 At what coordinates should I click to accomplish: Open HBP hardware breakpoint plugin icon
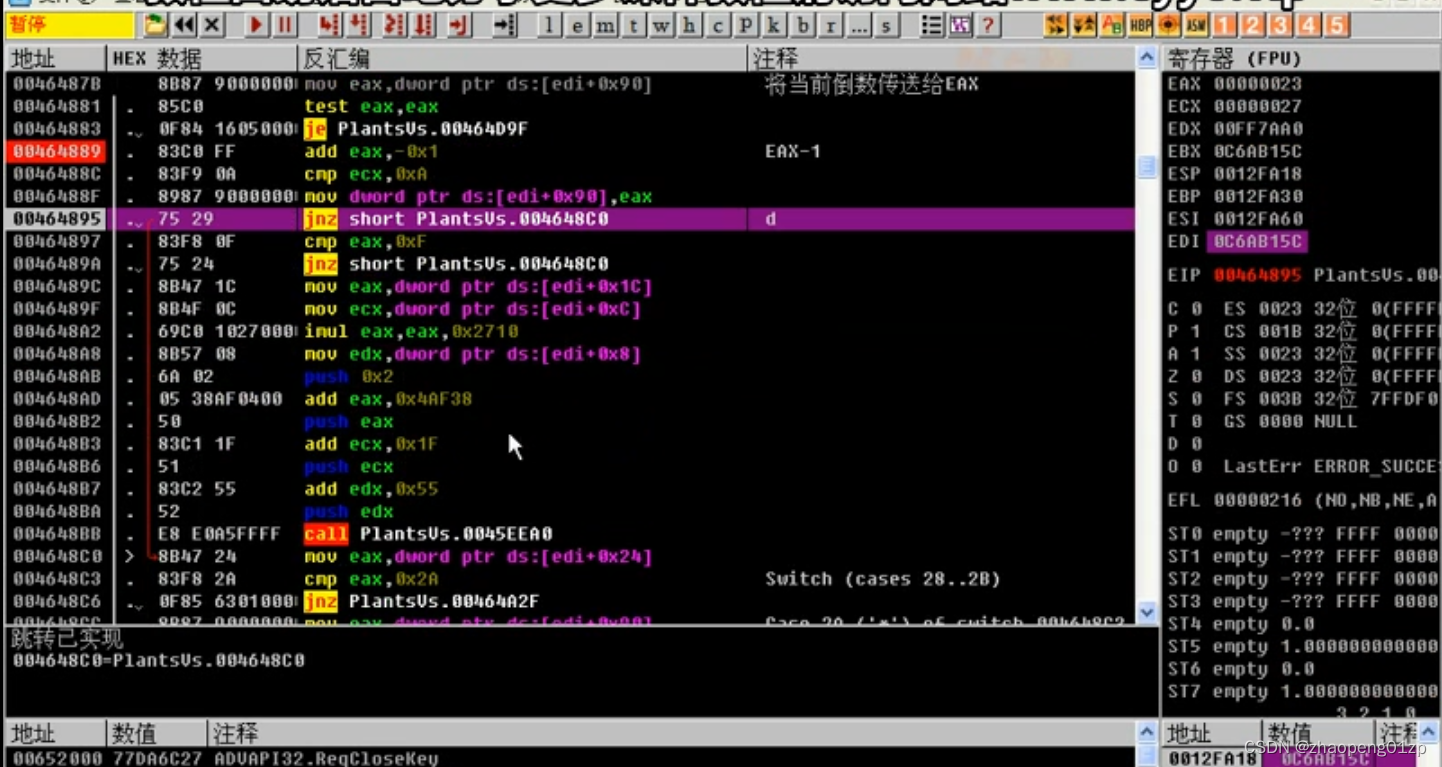point(1139,25)
